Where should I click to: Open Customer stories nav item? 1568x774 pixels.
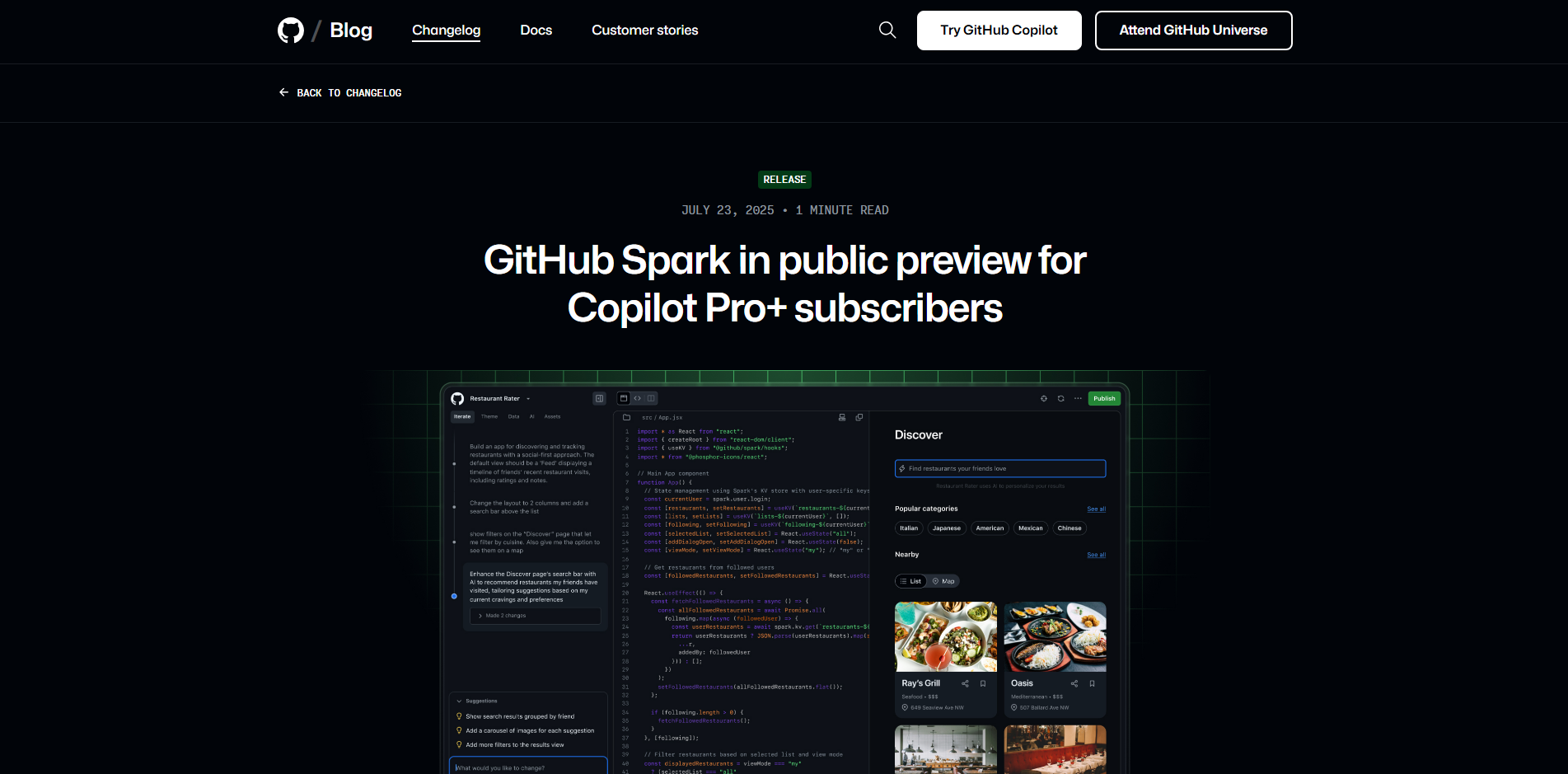(x=645, y=30)
